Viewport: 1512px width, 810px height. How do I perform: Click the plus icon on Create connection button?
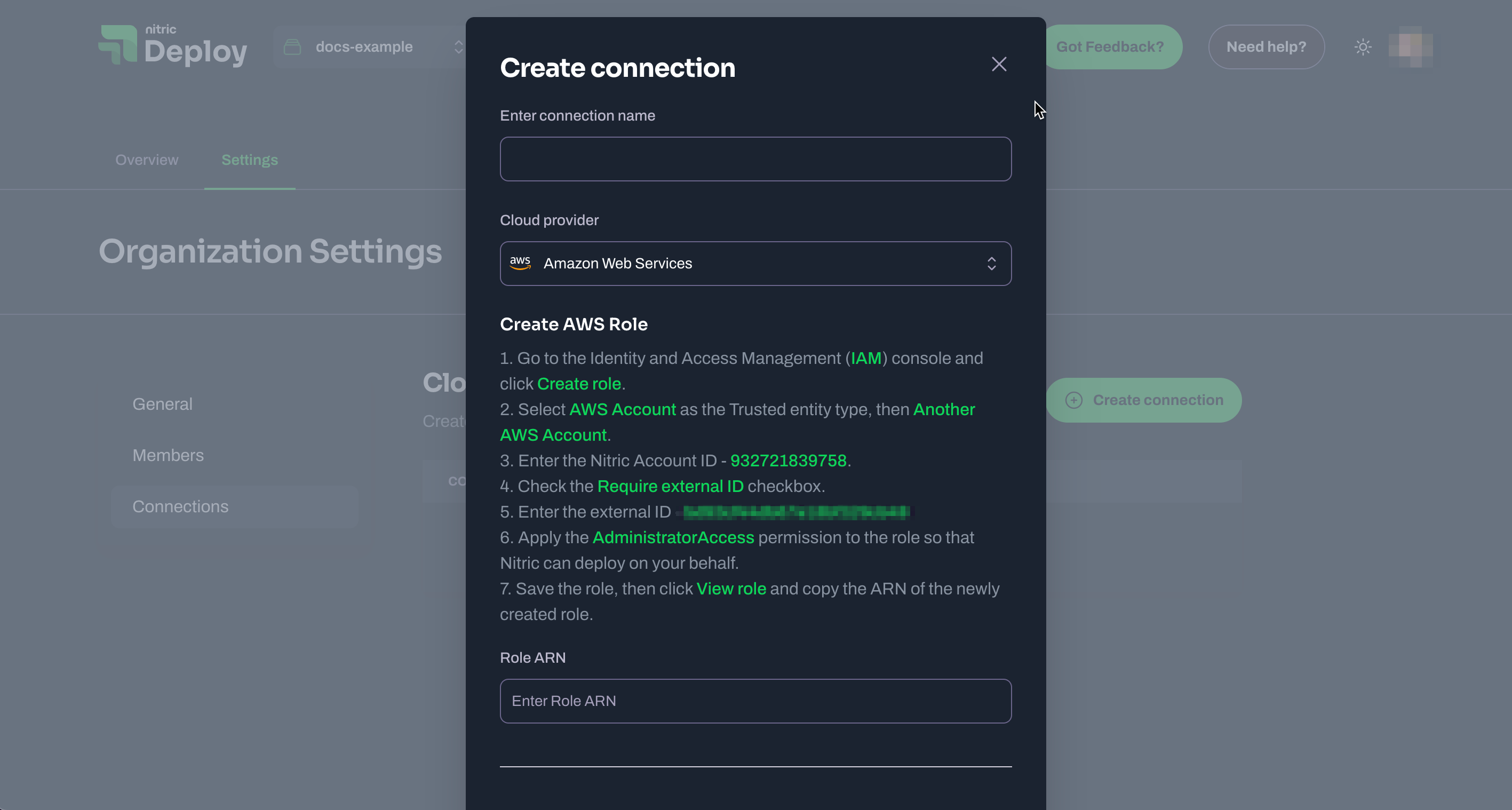[x=1073, y=400]
